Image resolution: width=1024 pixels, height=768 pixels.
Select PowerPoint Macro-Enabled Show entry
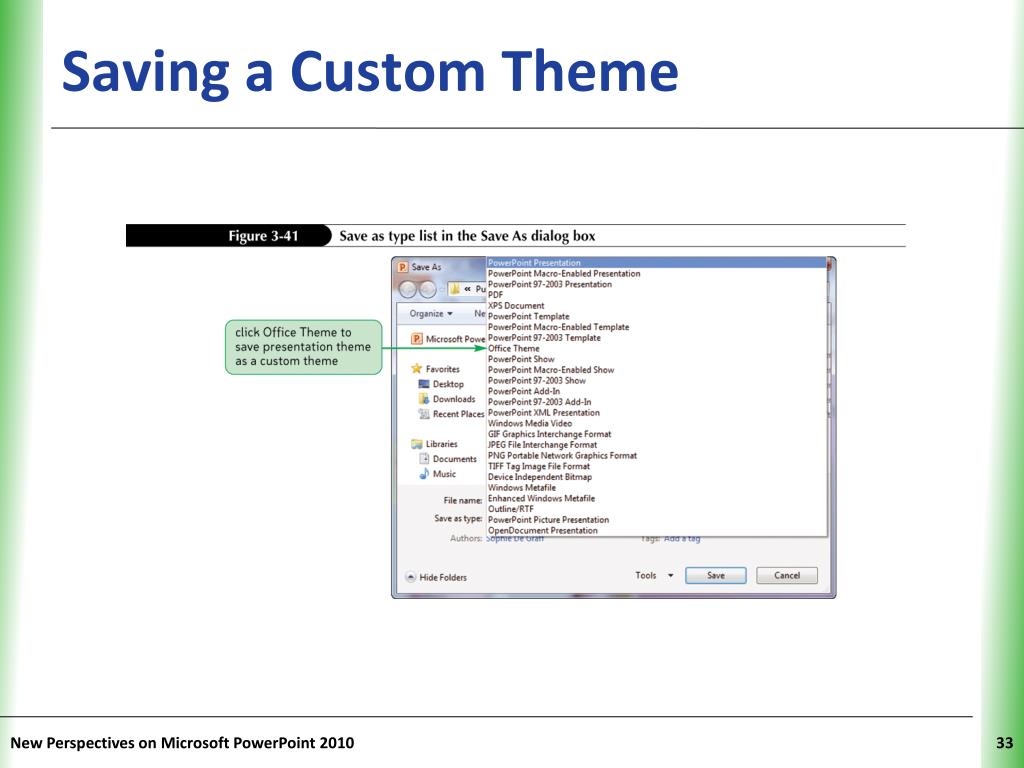coord(656,370)
